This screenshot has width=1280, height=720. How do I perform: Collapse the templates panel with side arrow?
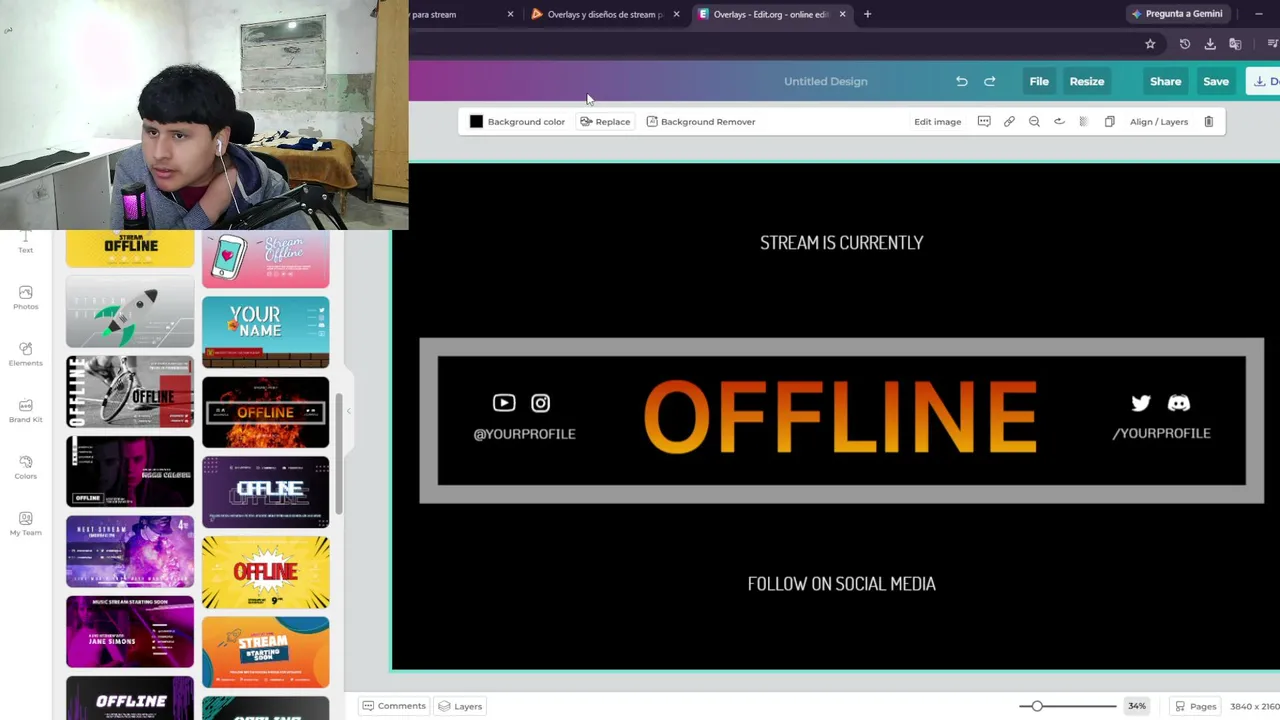point(349,411)
